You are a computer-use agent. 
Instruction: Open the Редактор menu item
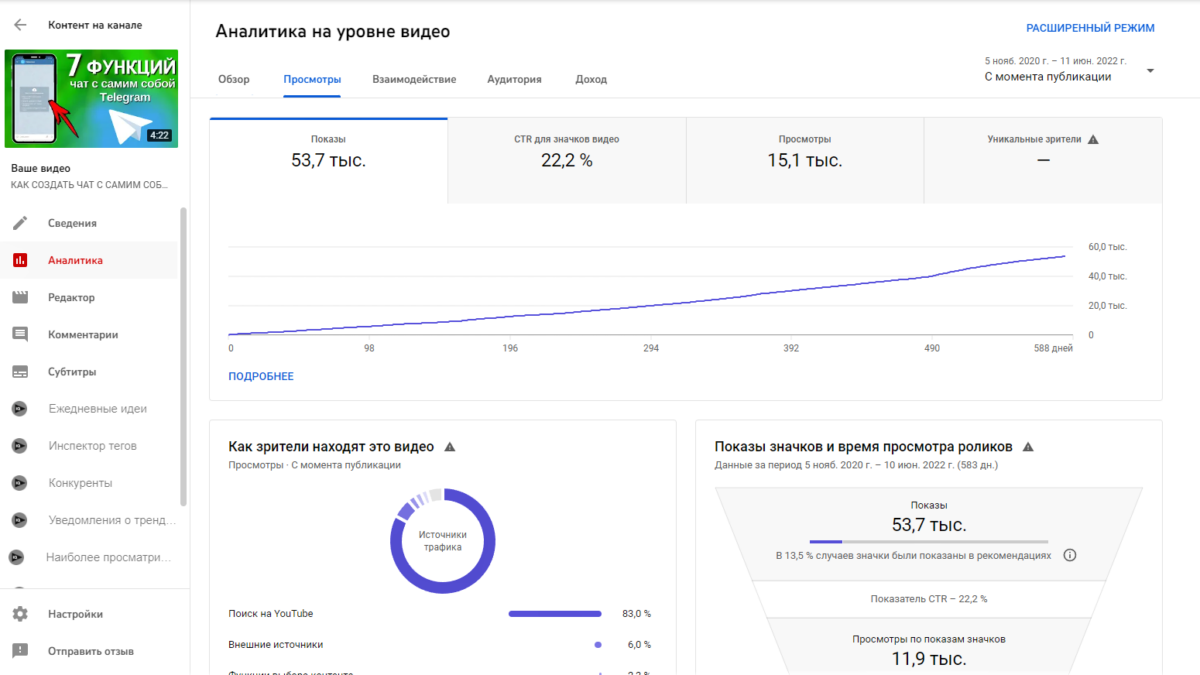click(71, 297)
